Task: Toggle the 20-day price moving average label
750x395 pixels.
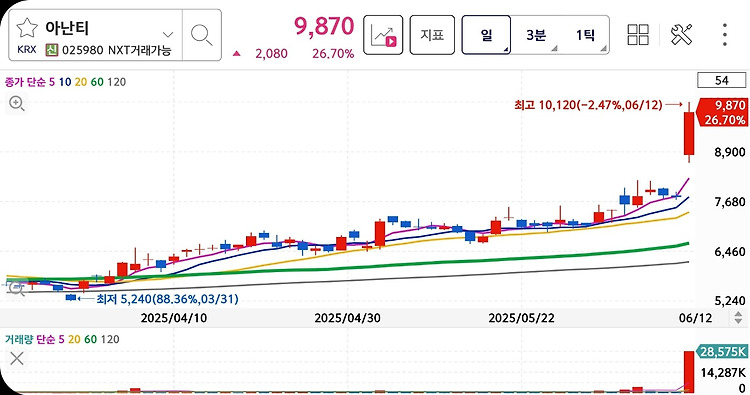Action: pos(81,82)
